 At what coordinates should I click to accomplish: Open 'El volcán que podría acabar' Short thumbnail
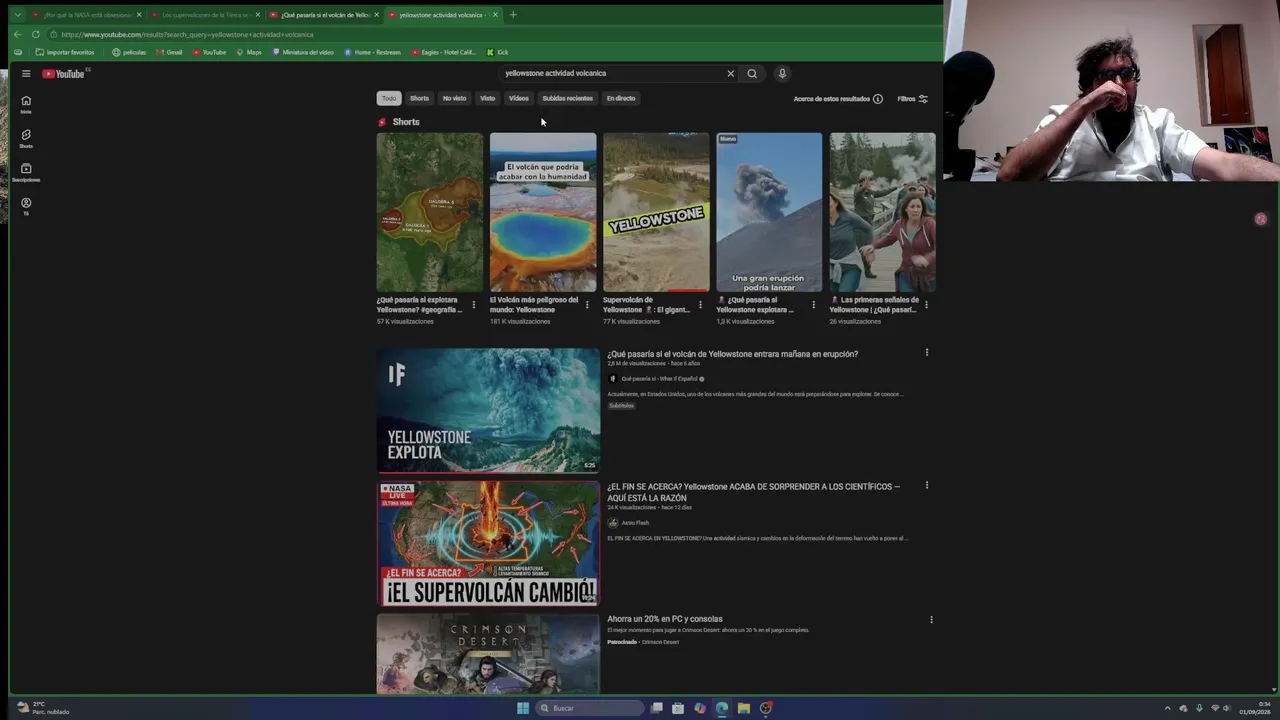(543, 212)
